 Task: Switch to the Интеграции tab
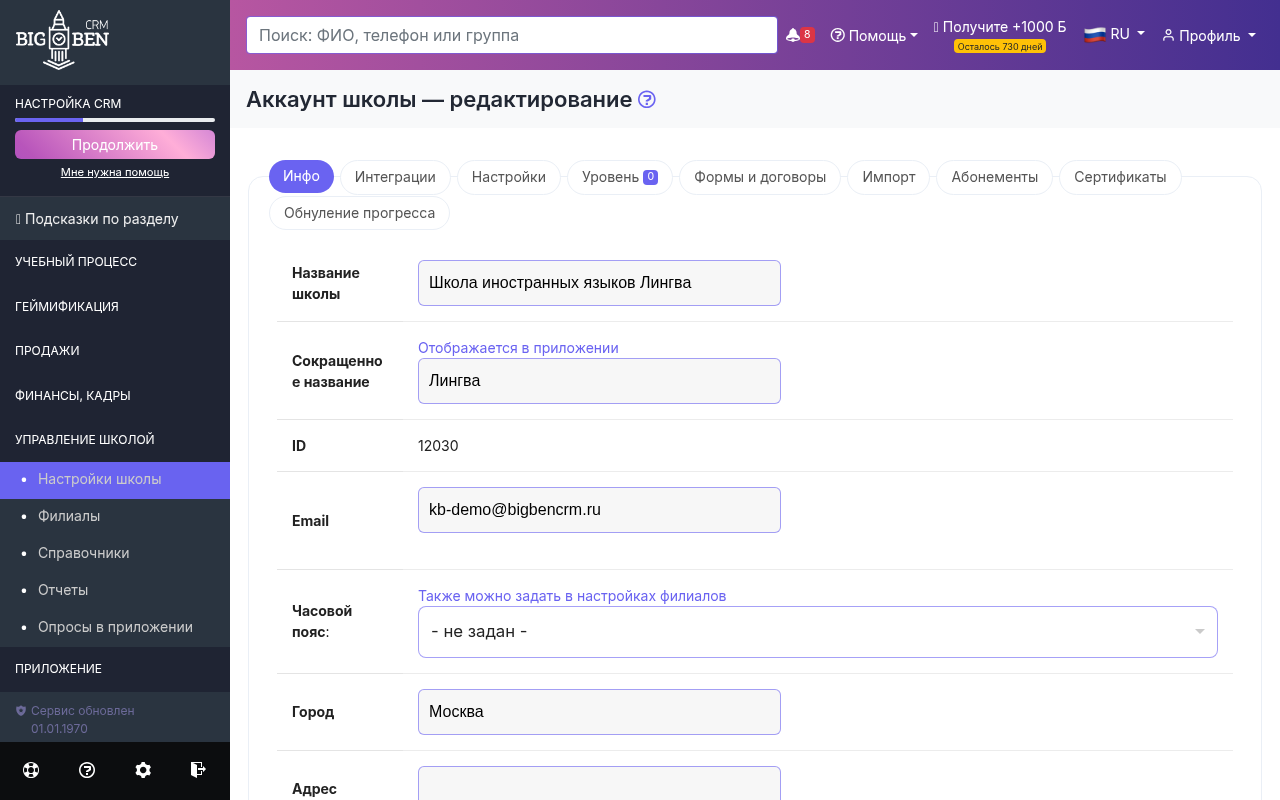(x=395, y=177)
